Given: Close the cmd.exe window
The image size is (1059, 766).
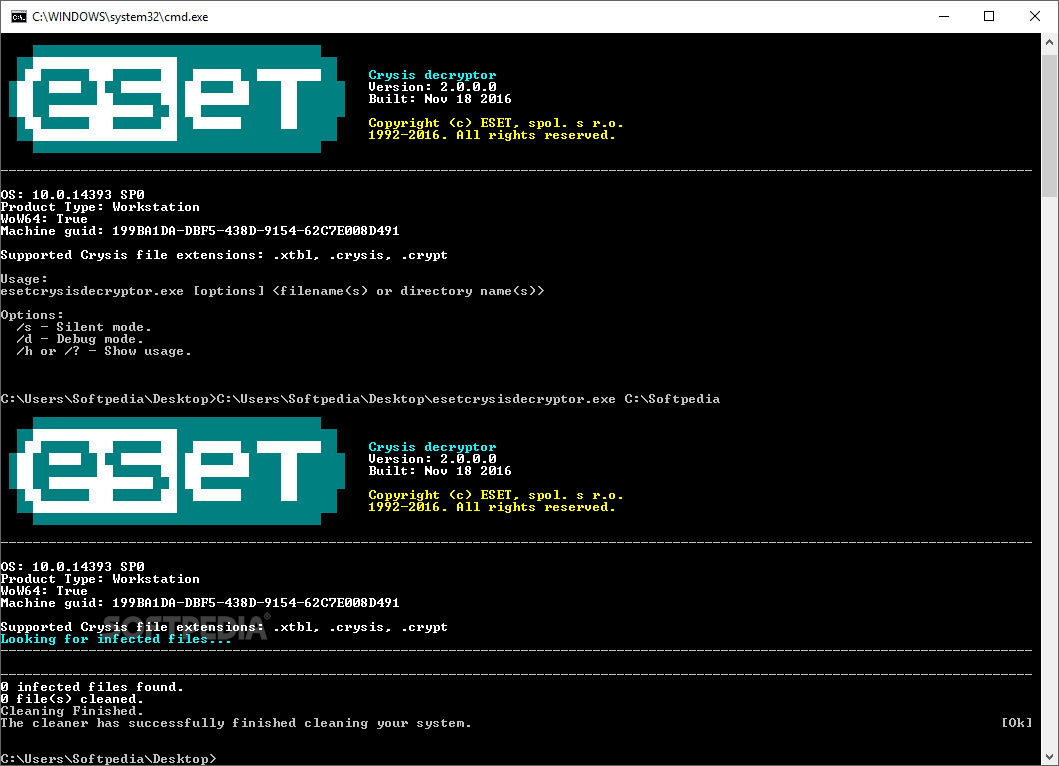Looking at the screenshot, I should coord(1035,17).
